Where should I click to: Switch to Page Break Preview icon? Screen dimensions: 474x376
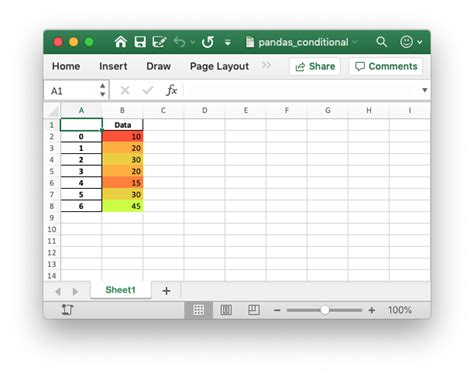coord(254,310)
